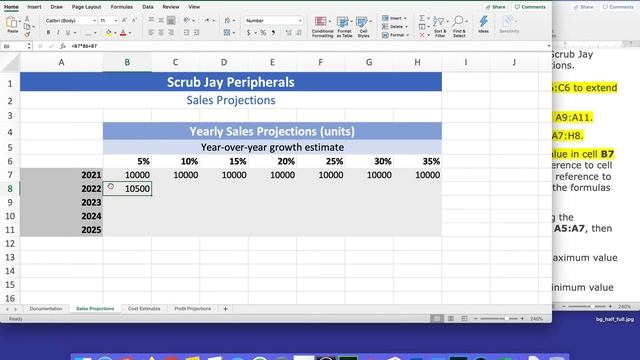The image size is (640, 360).
Task: Open Find & Select menu
Action: pyautogui.click(x=459, y=27)
